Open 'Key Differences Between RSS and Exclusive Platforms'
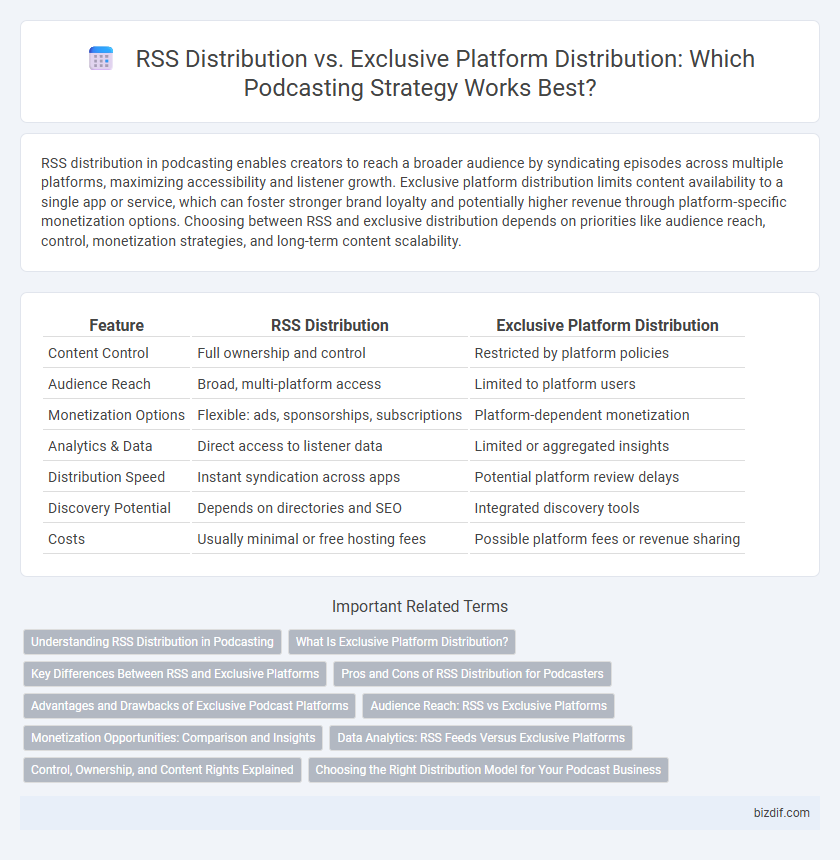 (x=175, y=674)
